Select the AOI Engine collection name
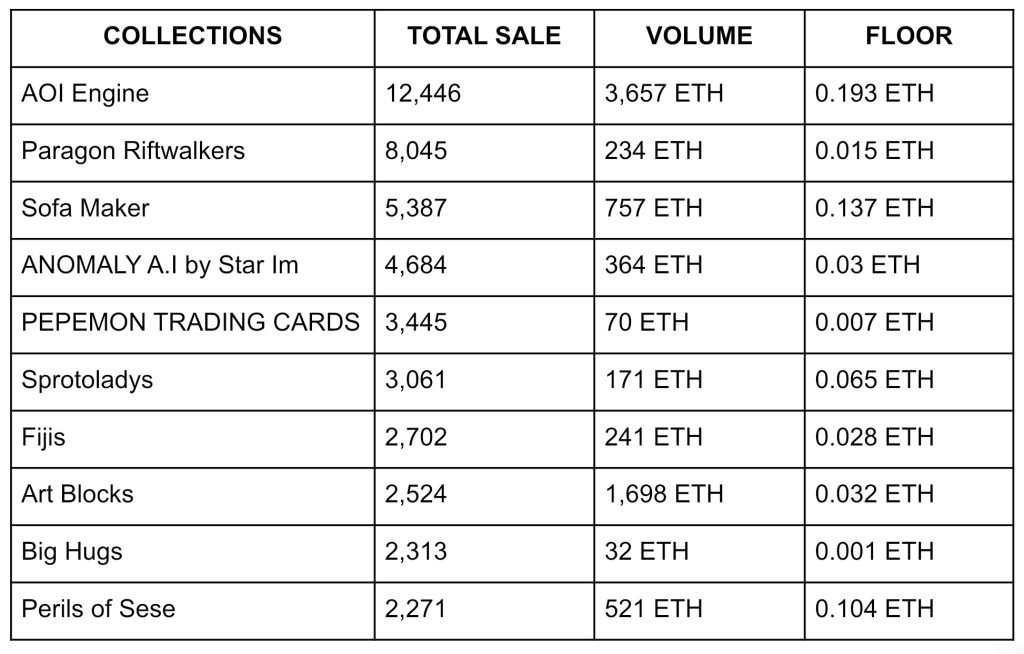The width and height of the screenshot is (1024, 654). [85, 94]
